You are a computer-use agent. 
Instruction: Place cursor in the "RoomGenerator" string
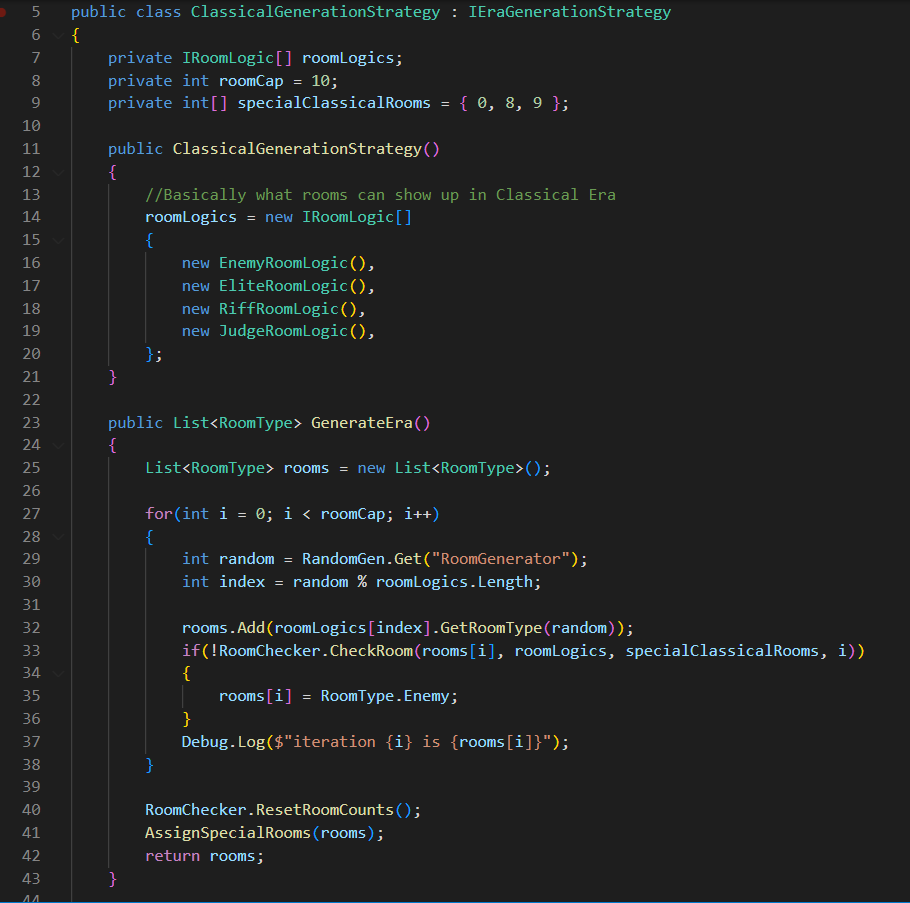coord(500,559)
